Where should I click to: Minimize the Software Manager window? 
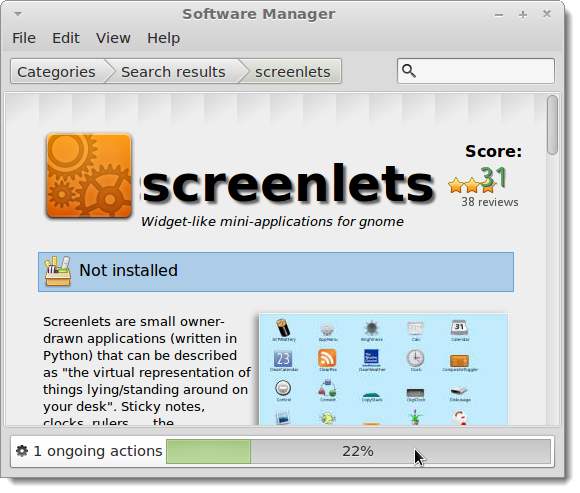tap(499, 15)
